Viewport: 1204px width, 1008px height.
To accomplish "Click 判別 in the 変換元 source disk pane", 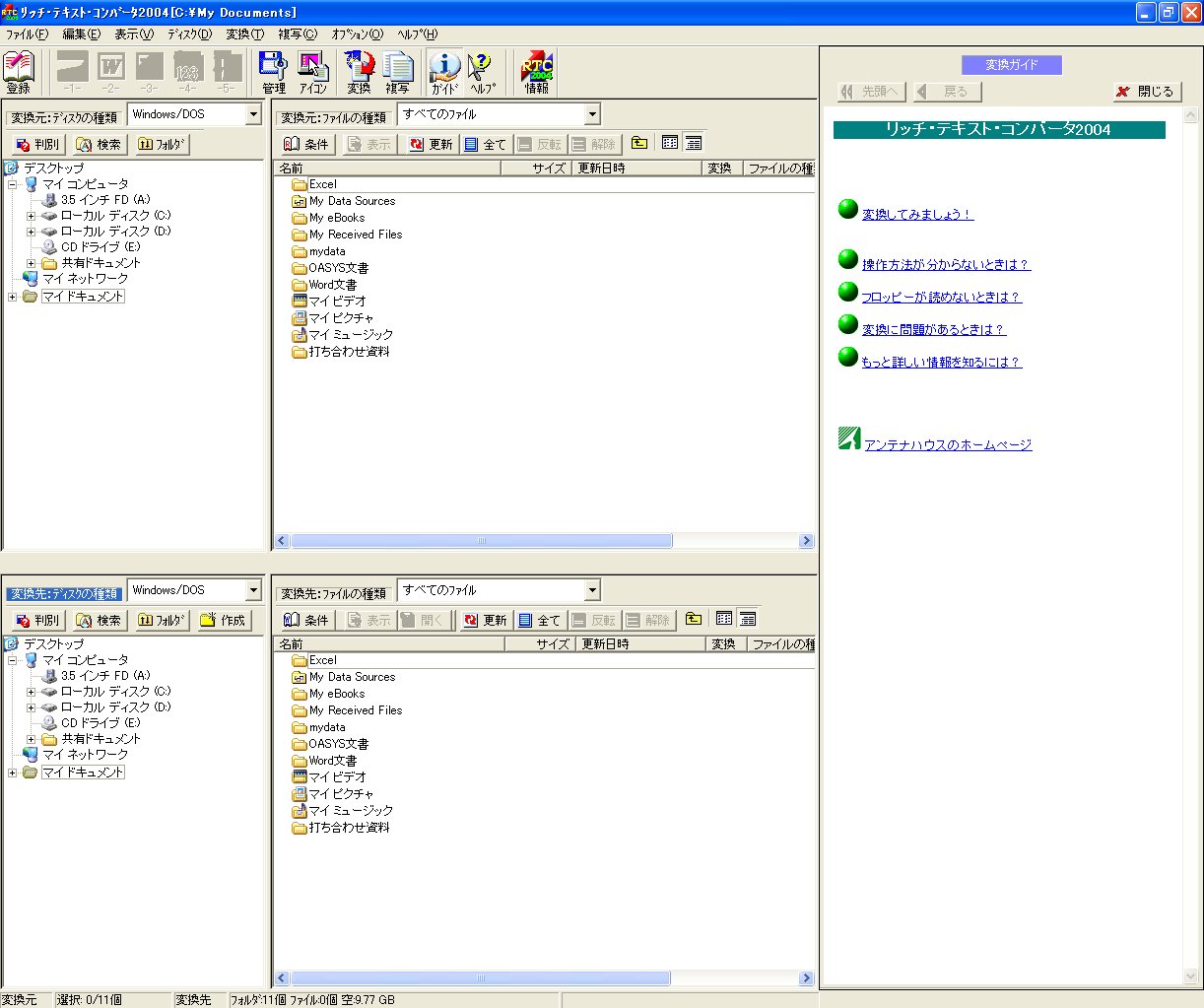I will [x=37, y=144].
